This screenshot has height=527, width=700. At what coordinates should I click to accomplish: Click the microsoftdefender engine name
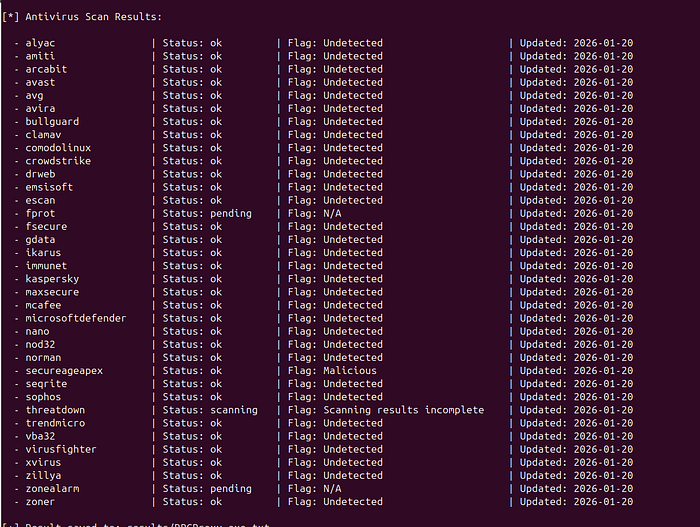(x=76, y=318)
